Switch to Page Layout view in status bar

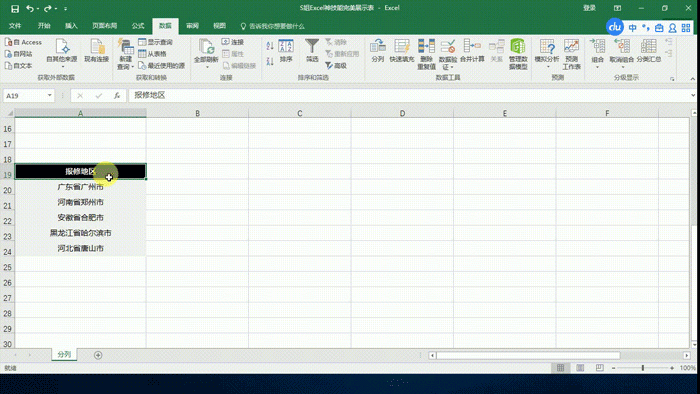click(580, 368)
